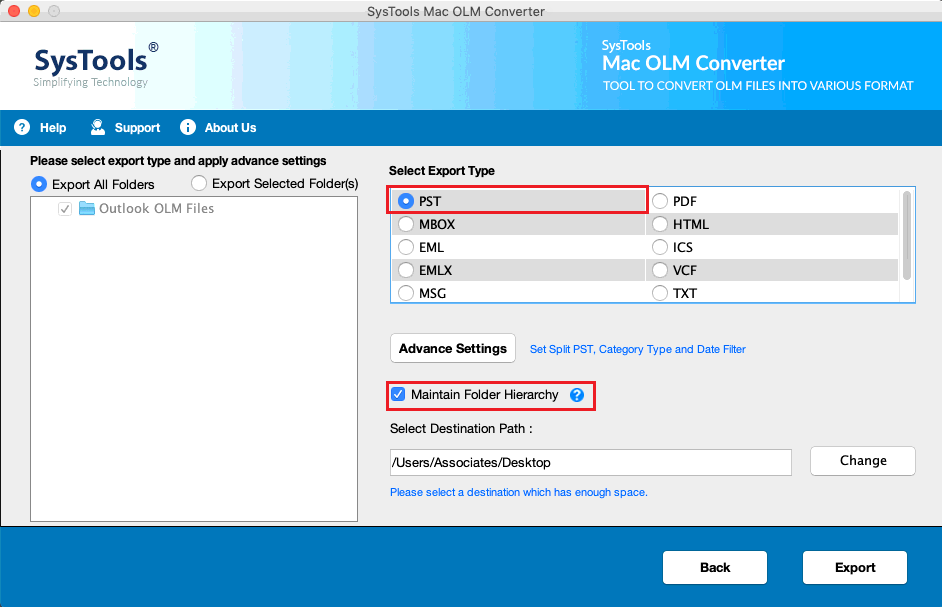
Task: Click the 'Simplifying Technology' tagline
Action: [90, 82]
